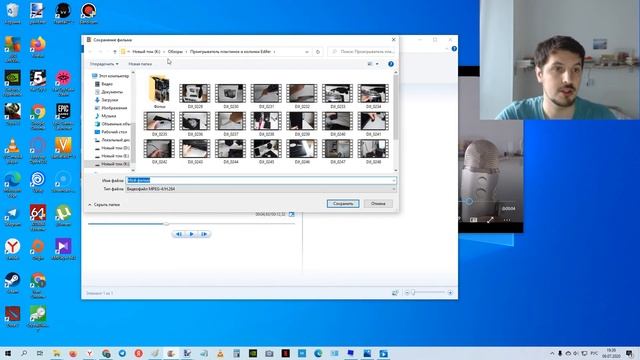Open Рабочий стол in the navigation tree

pyautogui.click(x=111, y=132)
